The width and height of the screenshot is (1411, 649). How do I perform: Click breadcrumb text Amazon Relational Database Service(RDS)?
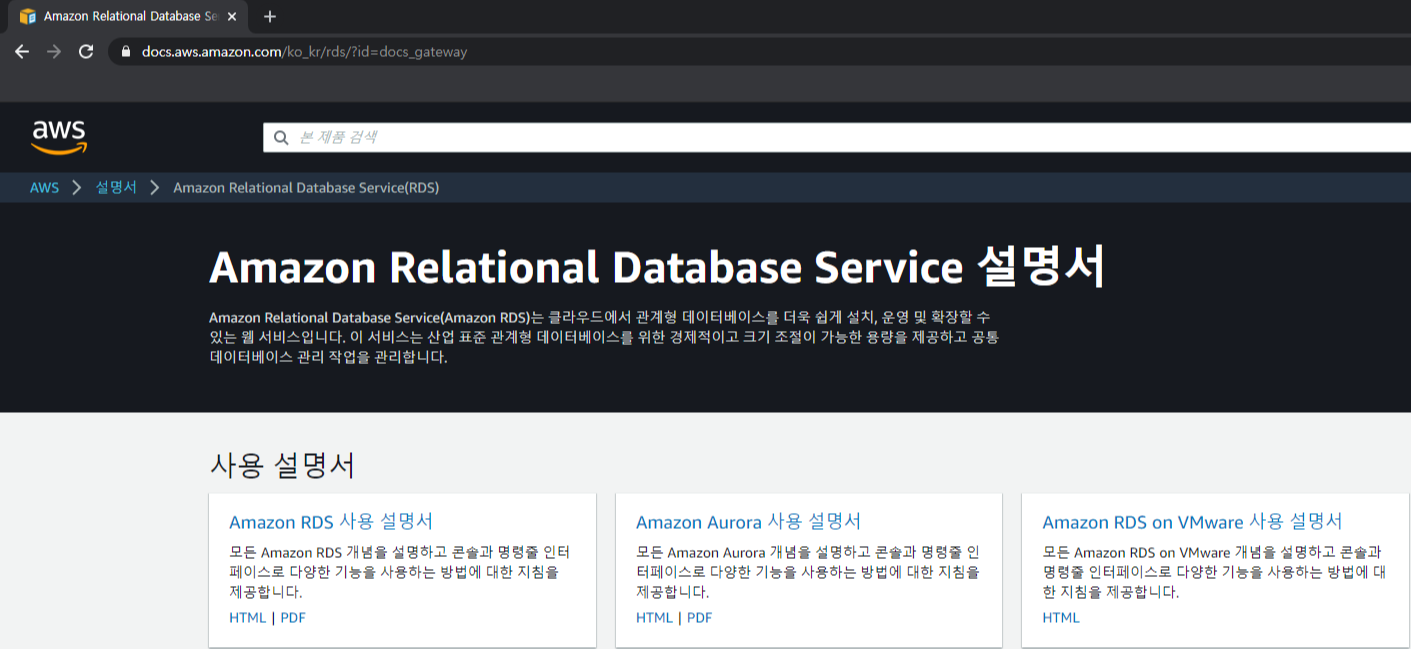coord(306,187)
